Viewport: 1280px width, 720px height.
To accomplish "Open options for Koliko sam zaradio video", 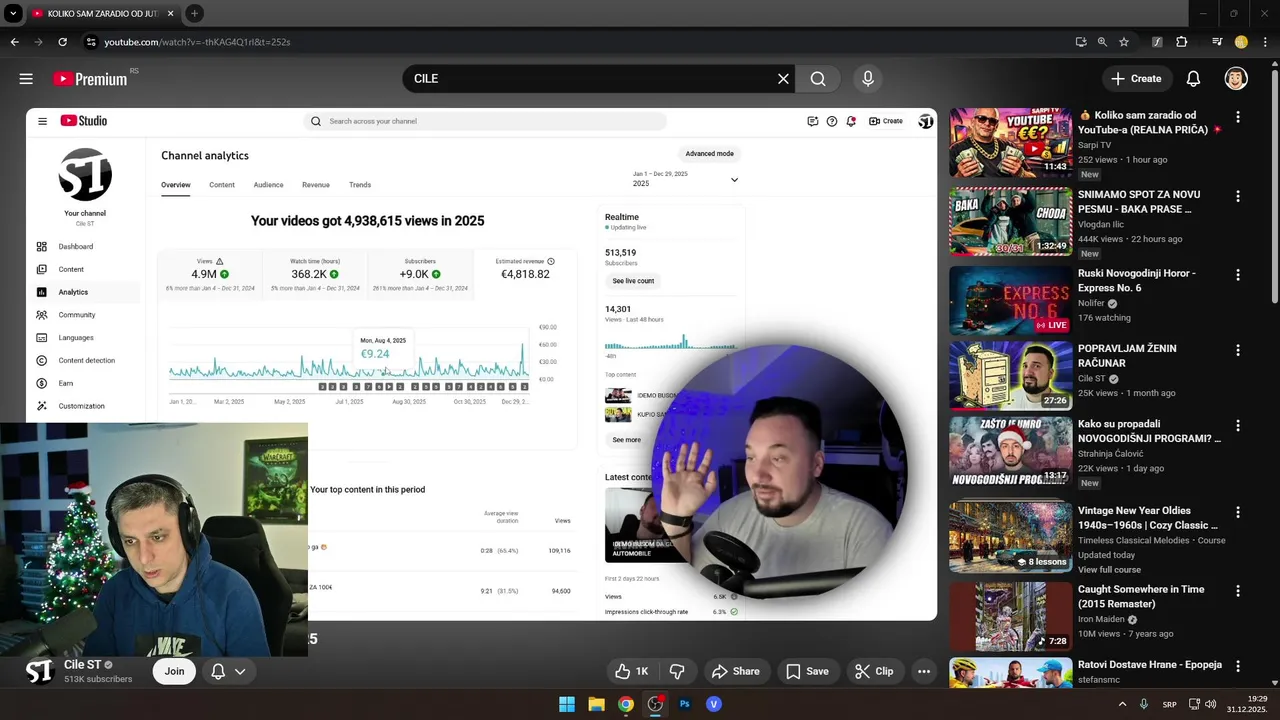I will [x=1238, y=117].
